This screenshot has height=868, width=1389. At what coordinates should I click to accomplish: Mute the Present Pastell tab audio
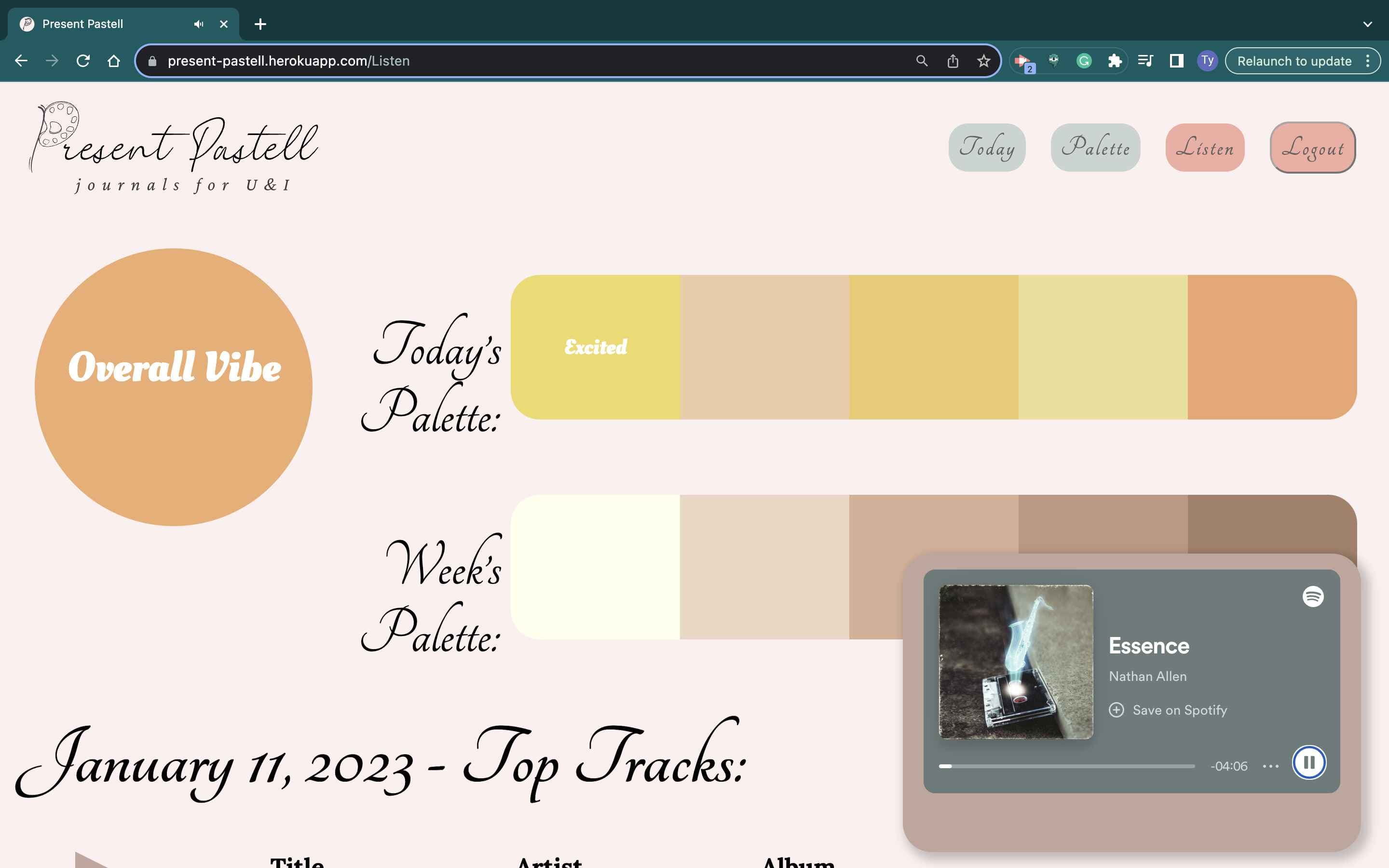[x=199, y=24]
